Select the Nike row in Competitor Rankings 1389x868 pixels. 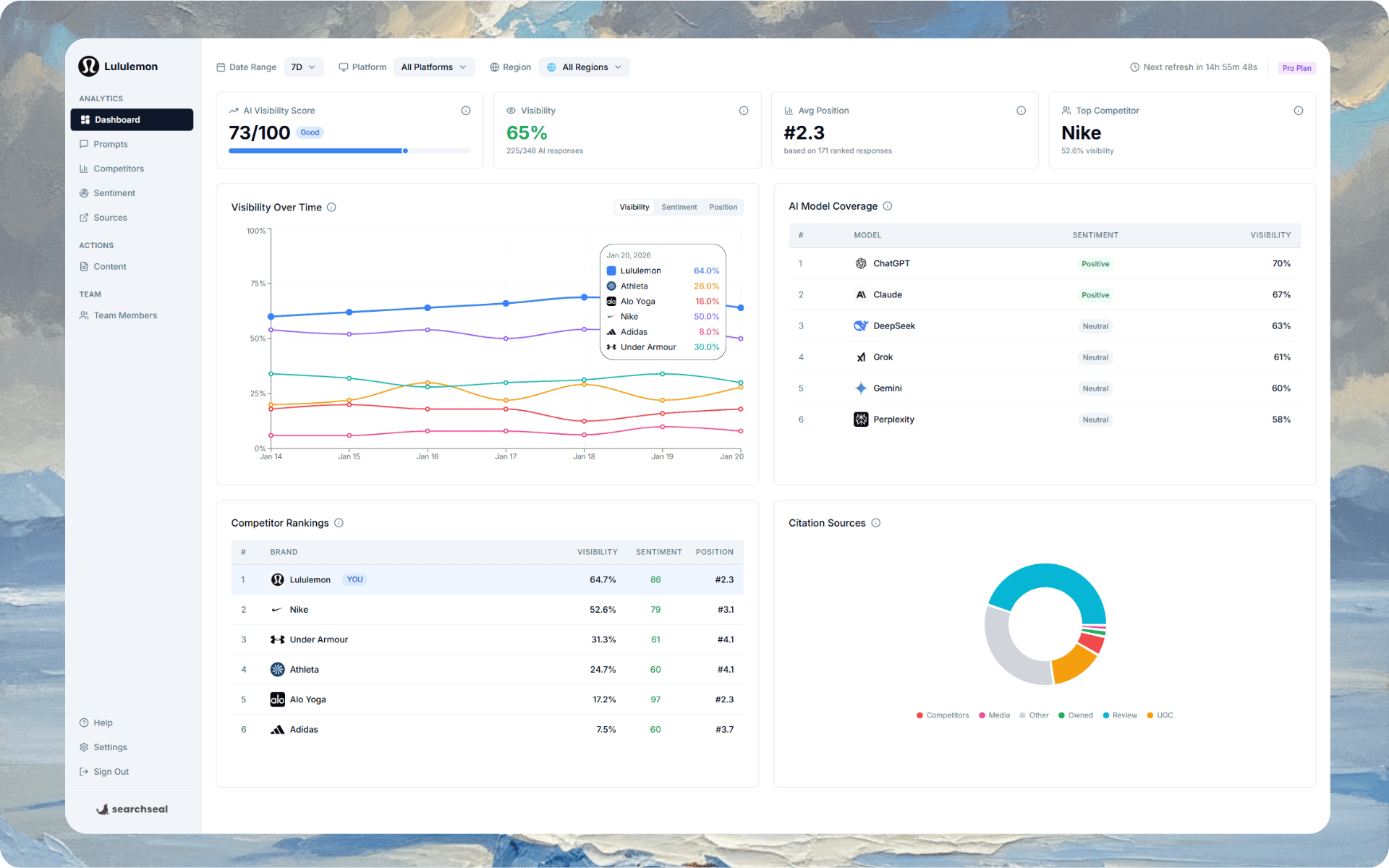pos(486,609)
